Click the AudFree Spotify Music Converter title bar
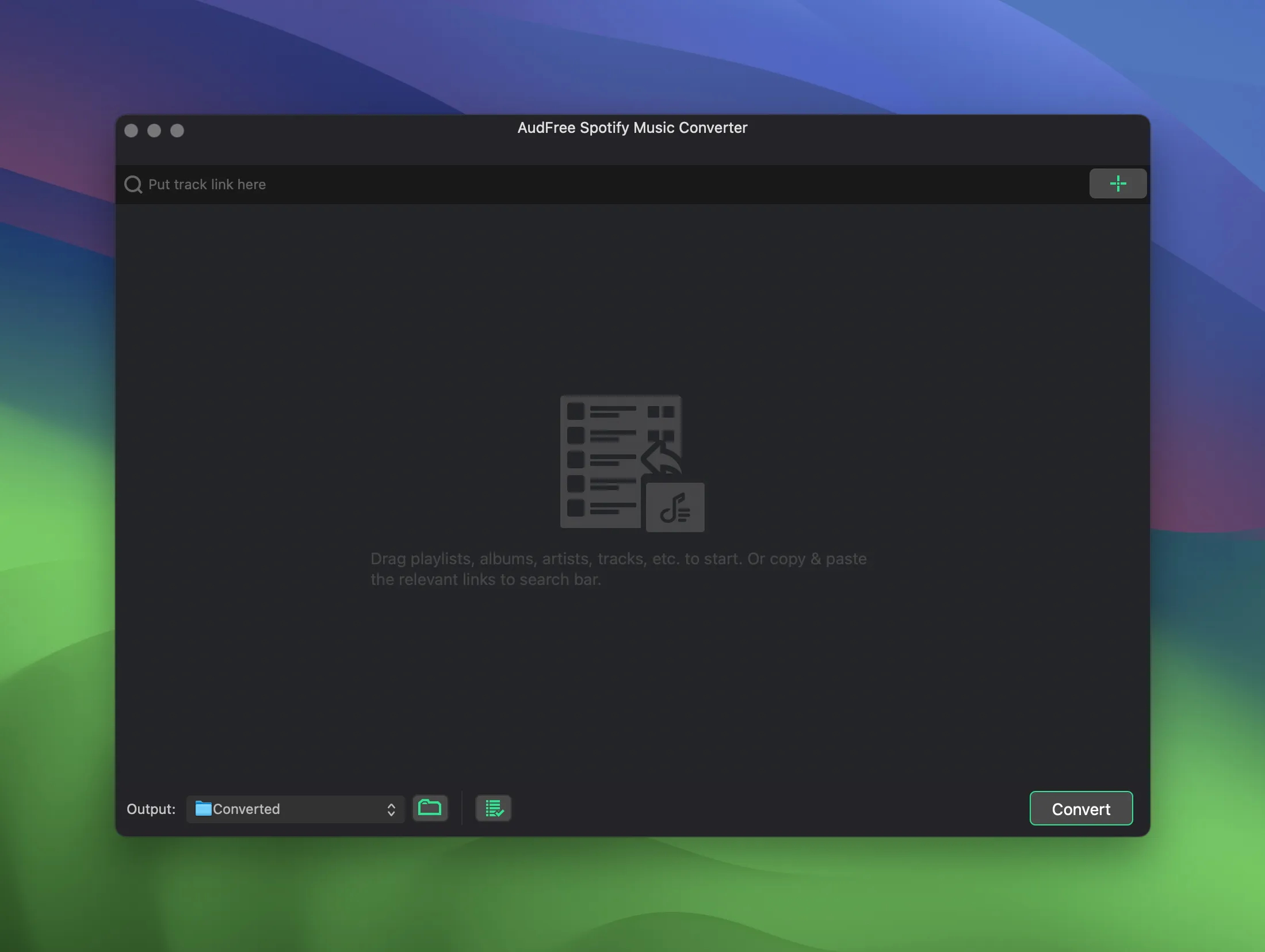Viewport: 1265px width, 952px height. [x=632, y=128]
